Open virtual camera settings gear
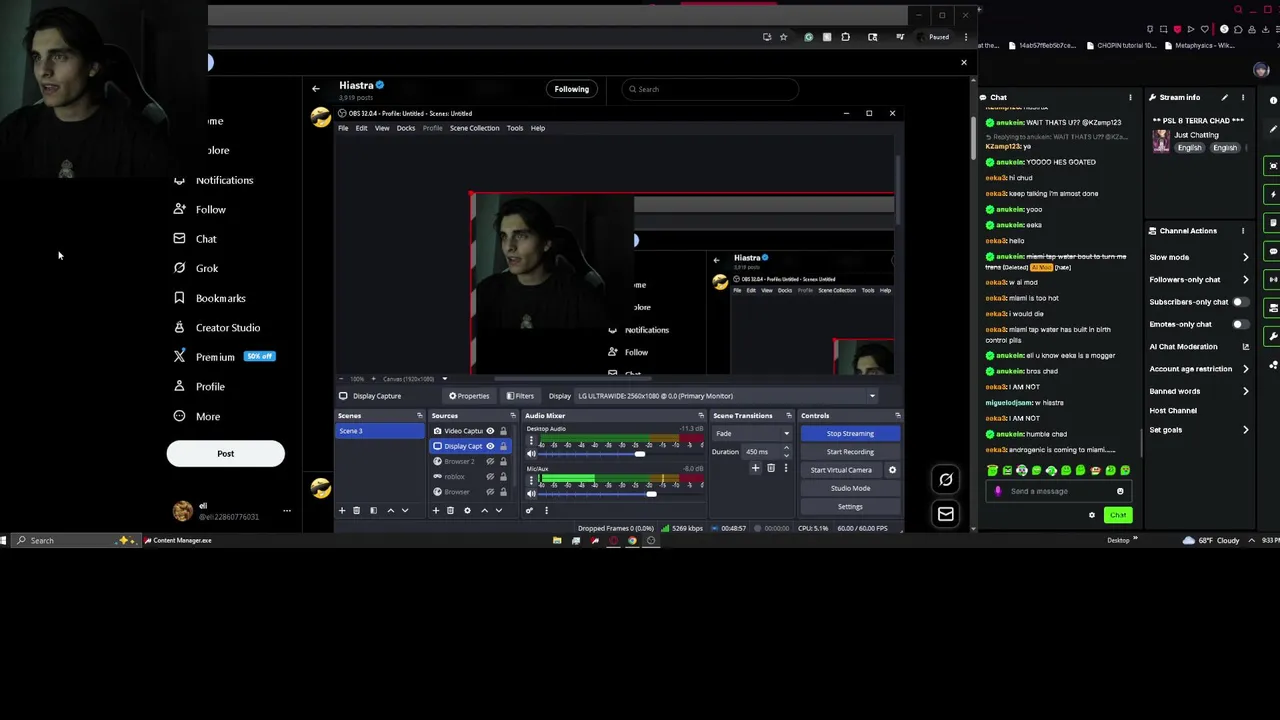This screenshot has height=720, width=1280. coord(892,470)
